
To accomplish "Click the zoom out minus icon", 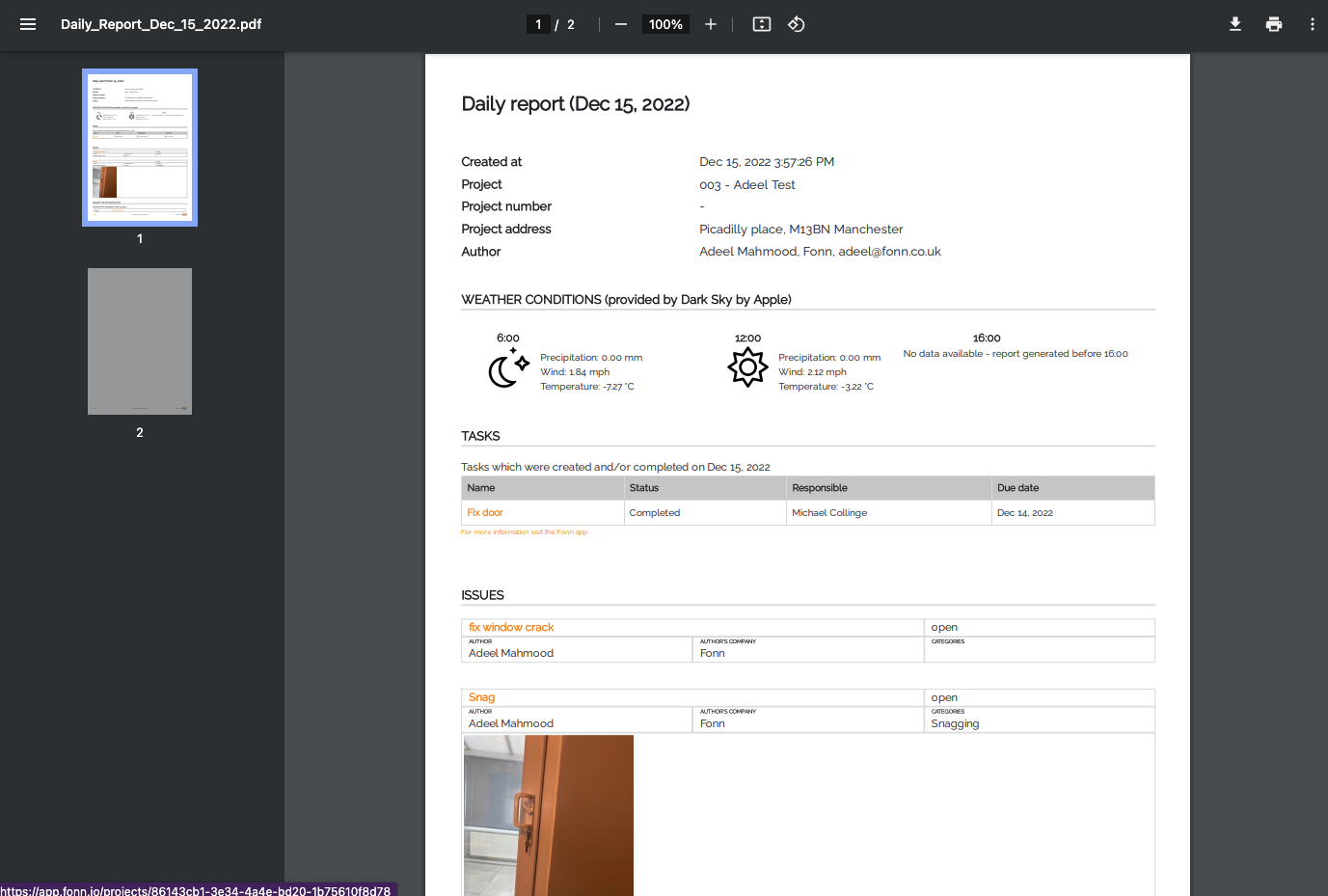I will click(x=621, y=24).
